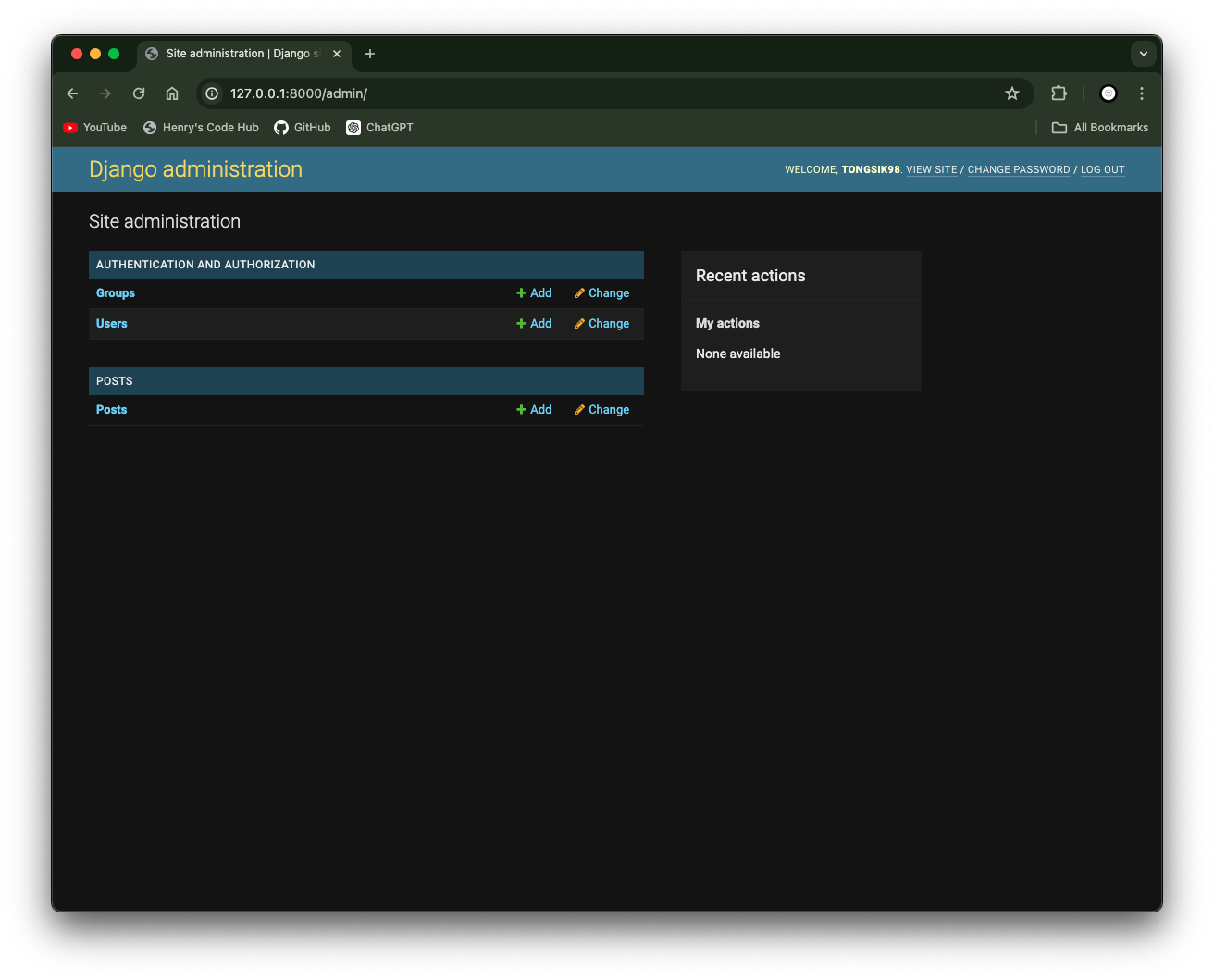Viewport: 1214px width, 980px height.
Task: Go to the browser home page
Action: (x=172, y=93)
